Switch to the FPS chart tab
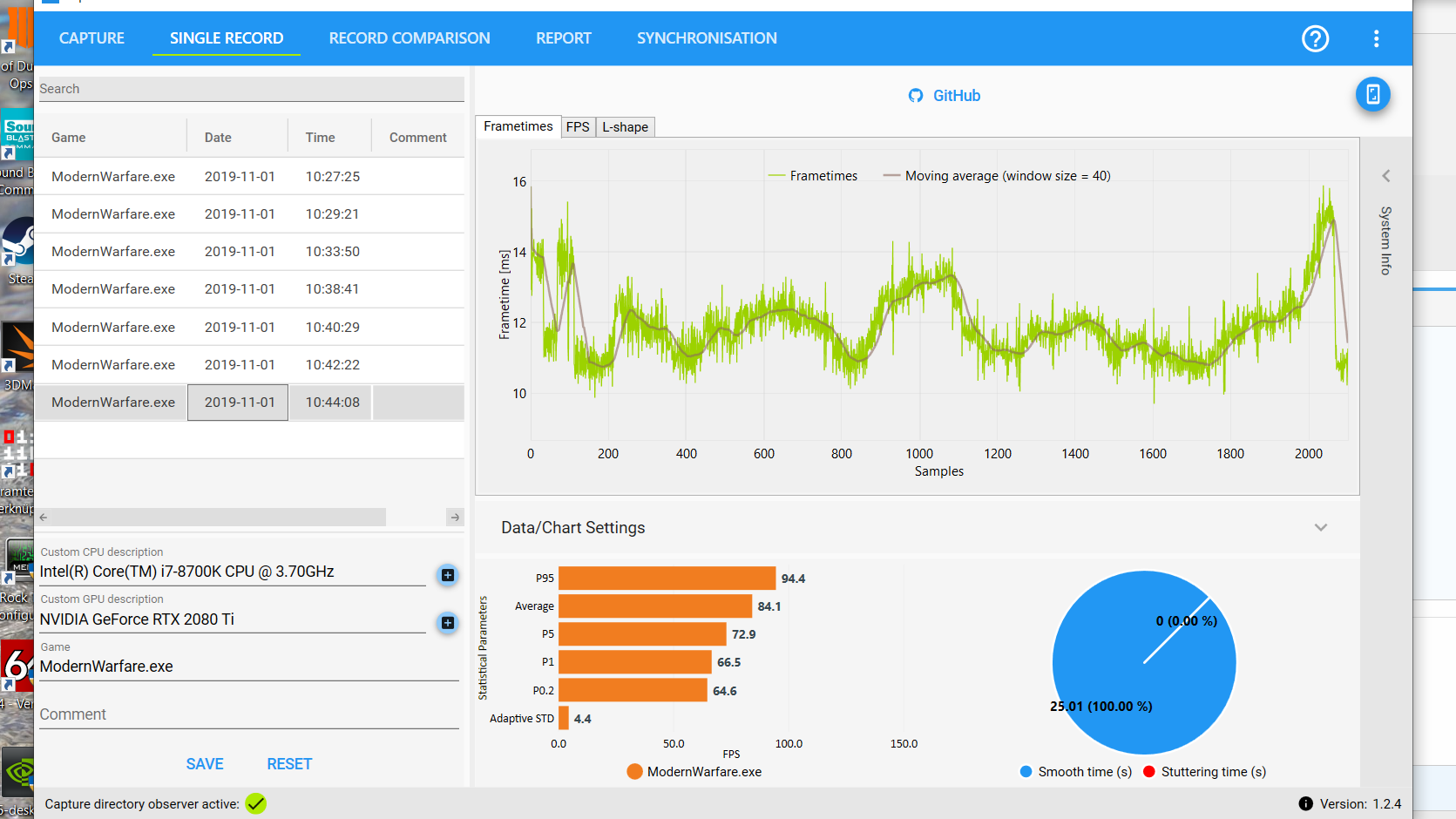This screenshot has height=819, width=1456. (578, 127)
